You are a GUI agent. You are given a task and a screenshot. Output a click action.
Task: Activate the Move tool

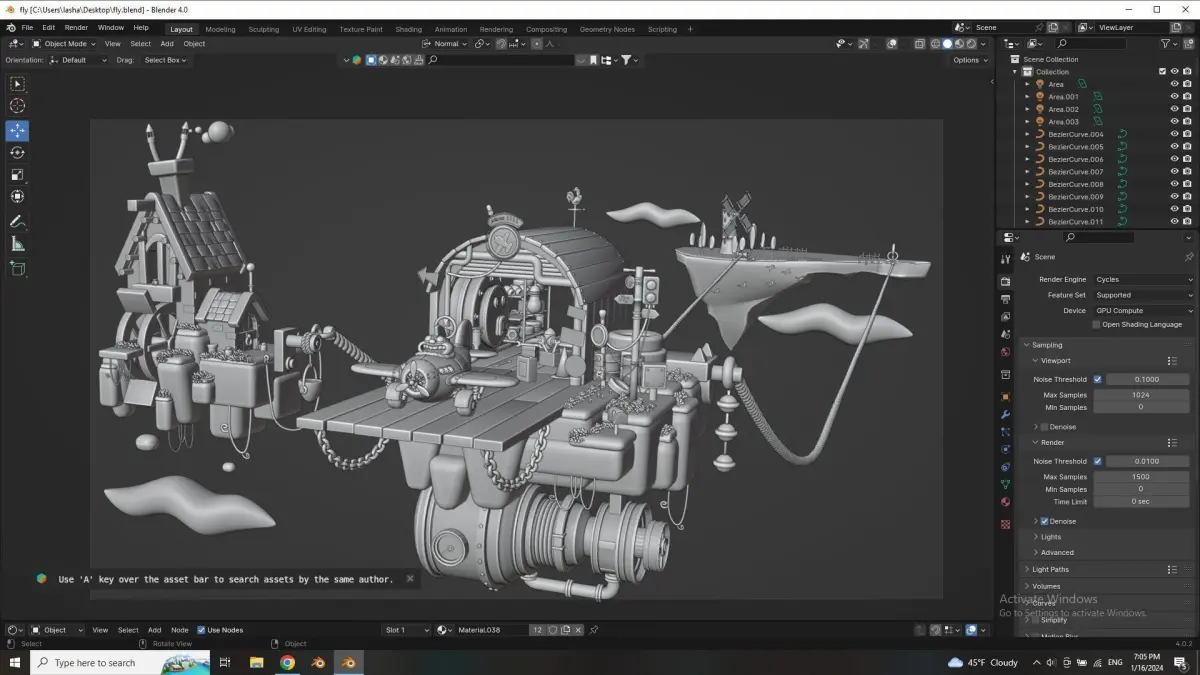click(17, 131)
